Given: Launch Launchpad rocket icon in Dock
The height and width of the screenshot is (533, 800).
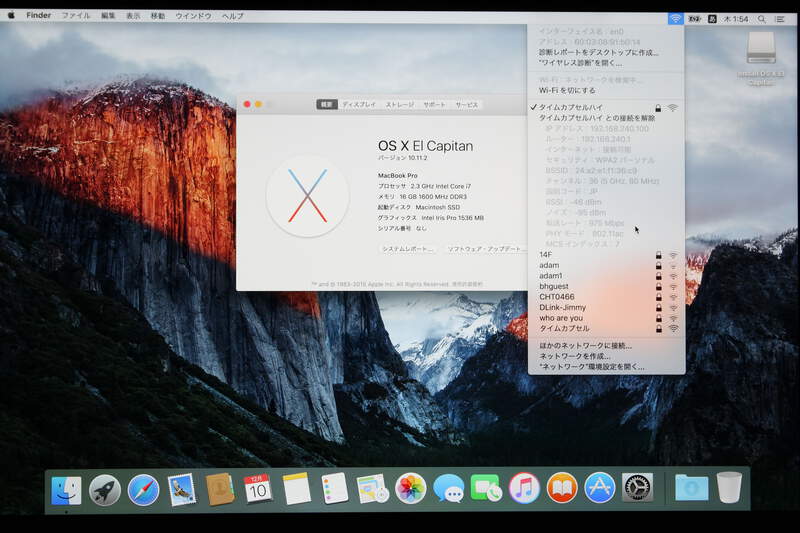Looking at the screenshot, I should tap(105, 489).
